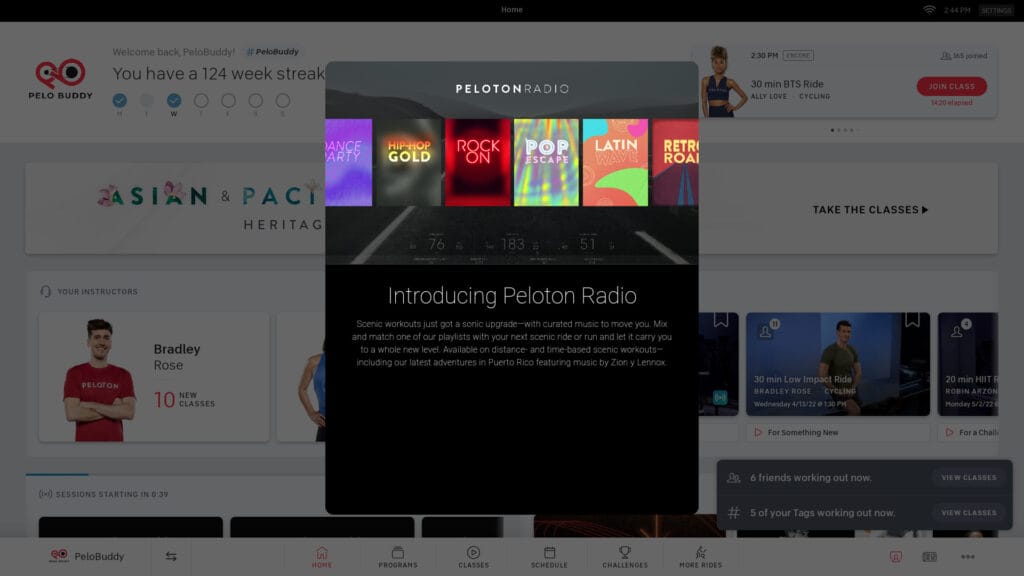Click the '10 New Classes' count for Bradley Rose
Viewport: 1024px width, 576px height.
[184, 399]
